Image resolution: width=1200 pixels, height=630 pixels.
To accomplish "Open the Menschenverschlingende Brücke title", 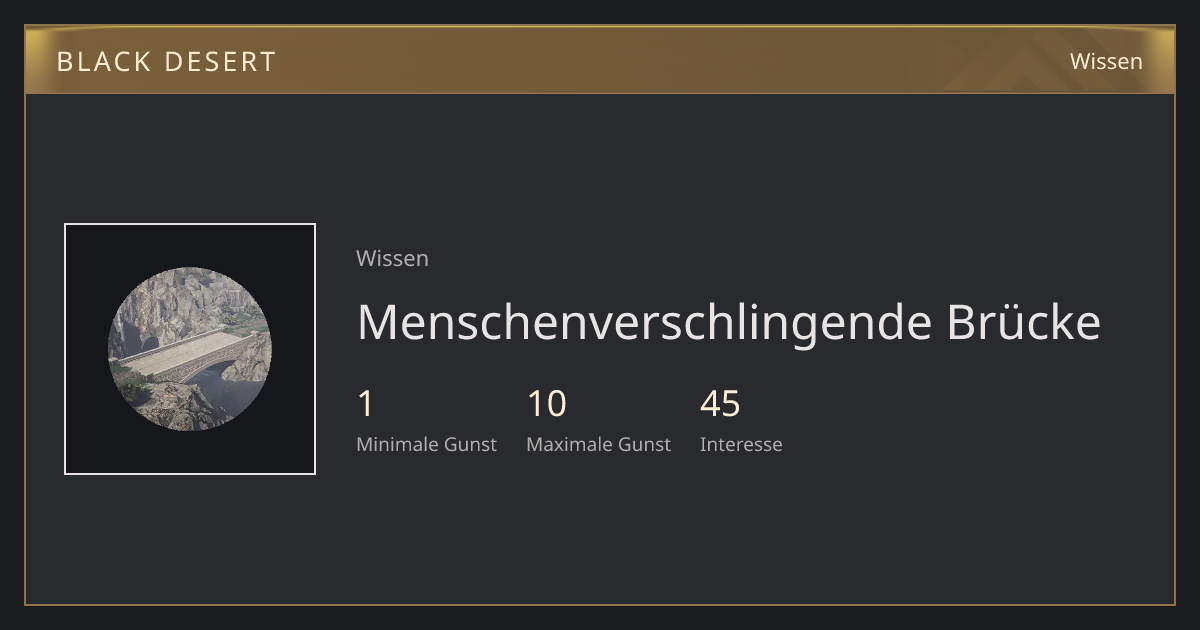I will pos(728,322).
